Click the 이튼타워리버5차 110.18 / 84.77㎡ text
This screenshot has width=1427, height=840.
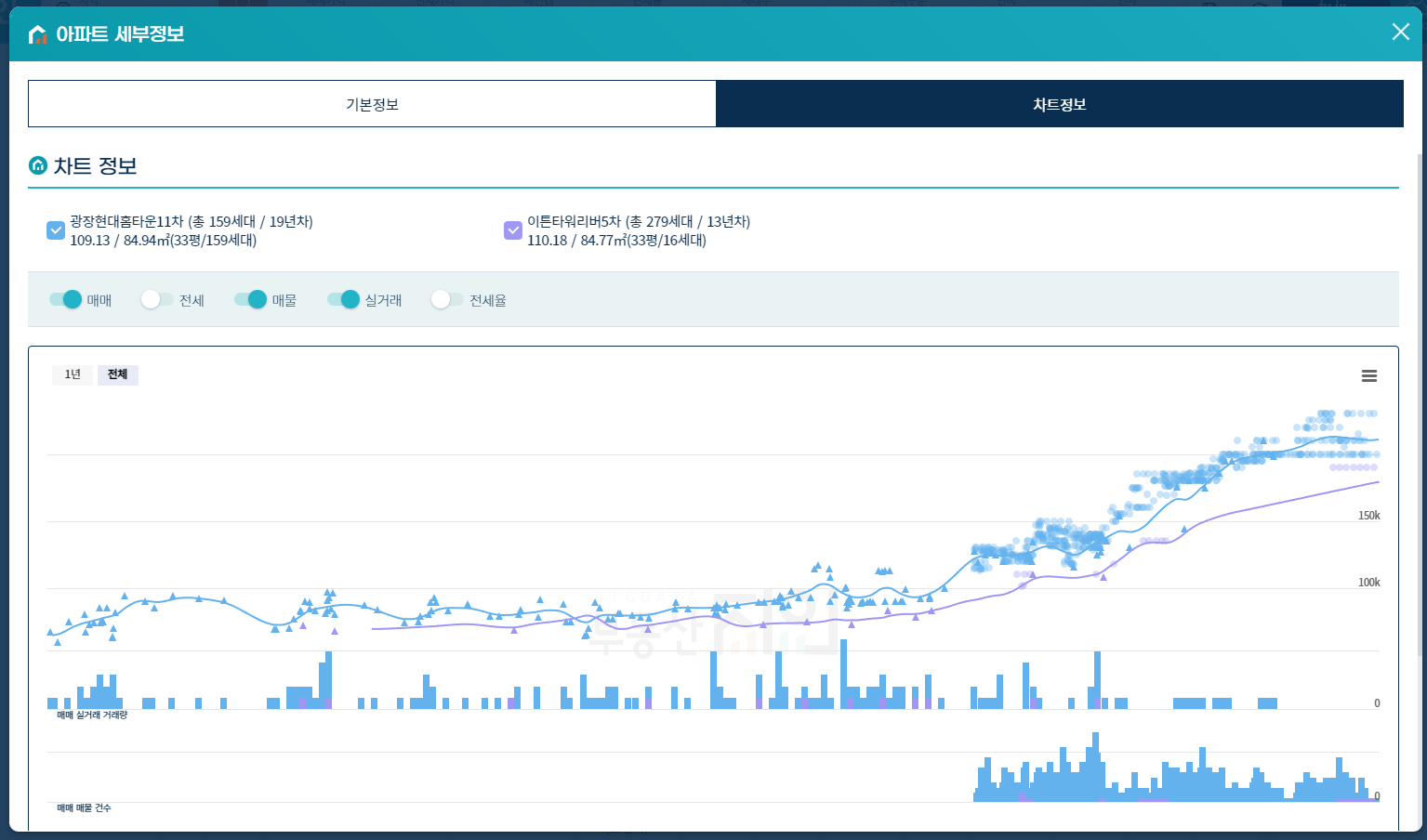[639, 230]
